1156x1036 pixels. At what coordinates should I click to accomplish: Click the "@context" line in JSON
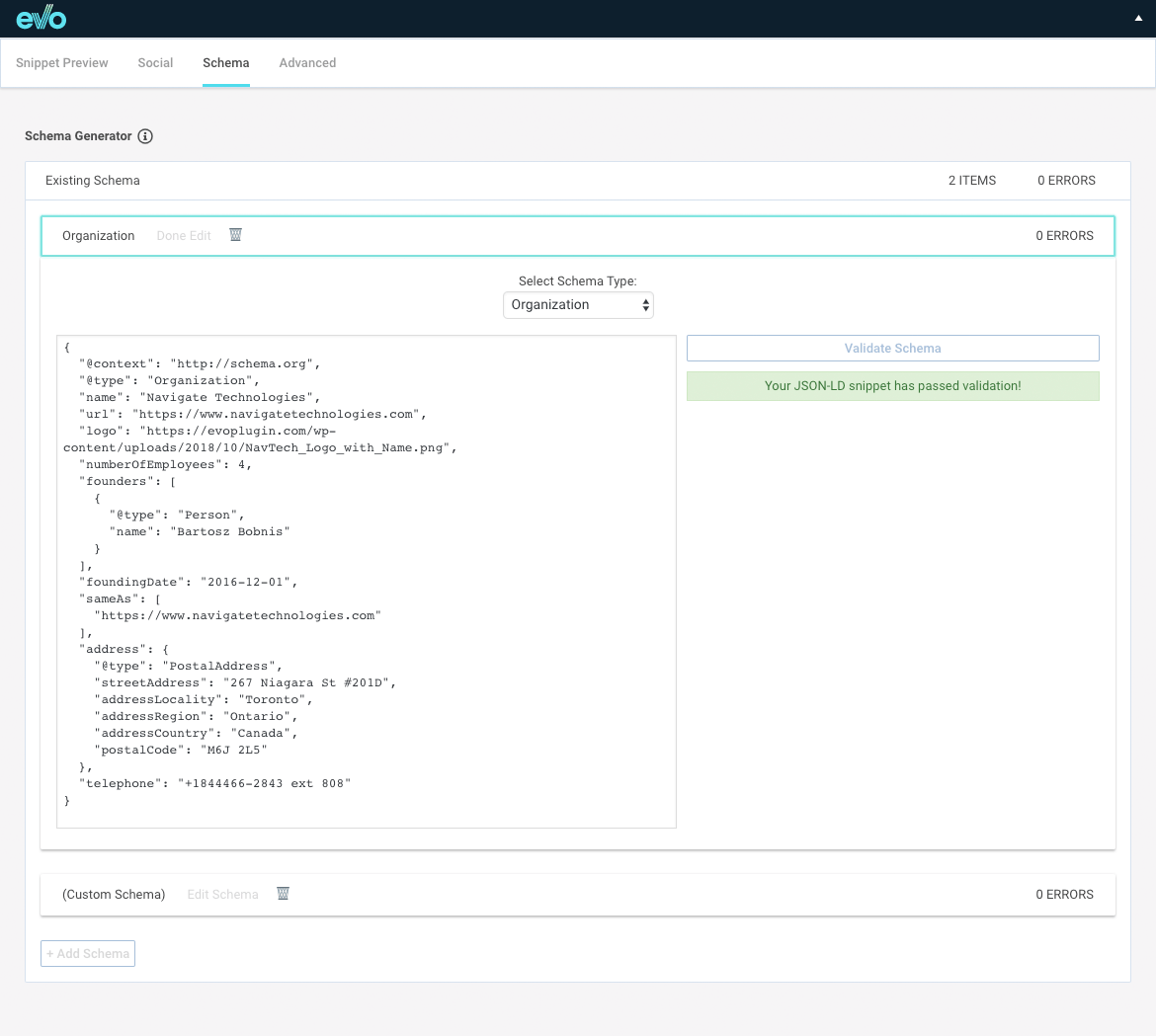[x=199, y=364]
